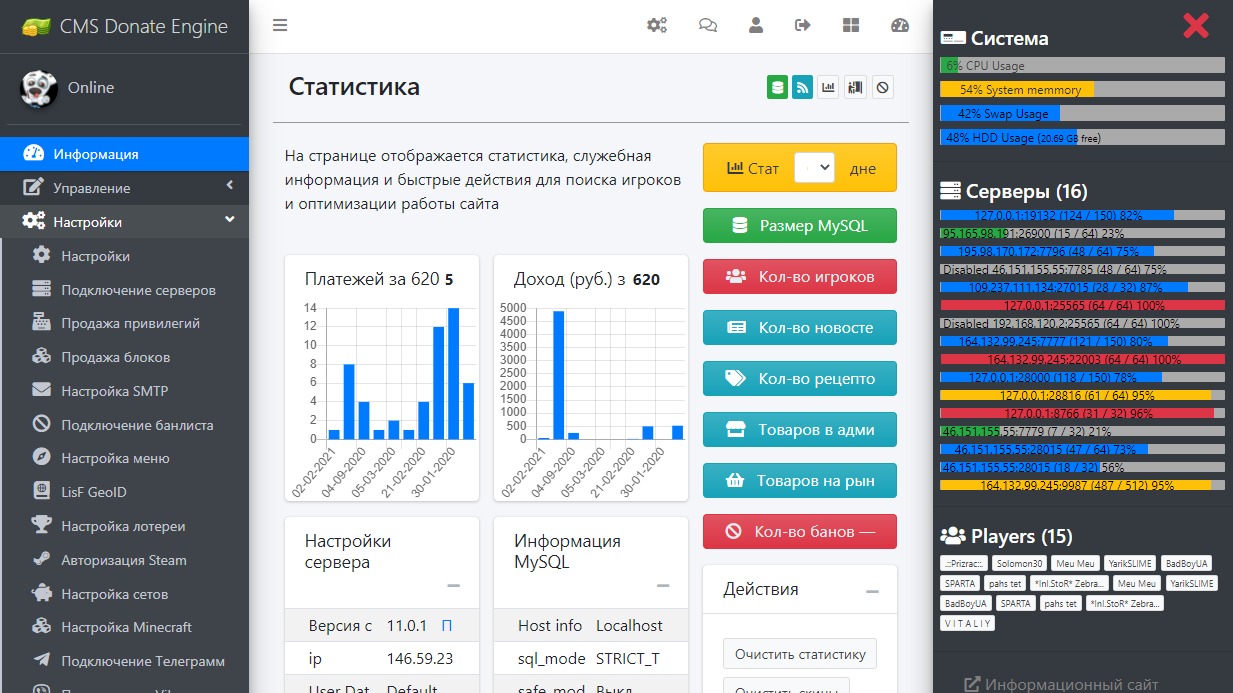
Task: Open the days dropdown in Стат button
Action: click(x=814, y=168)
